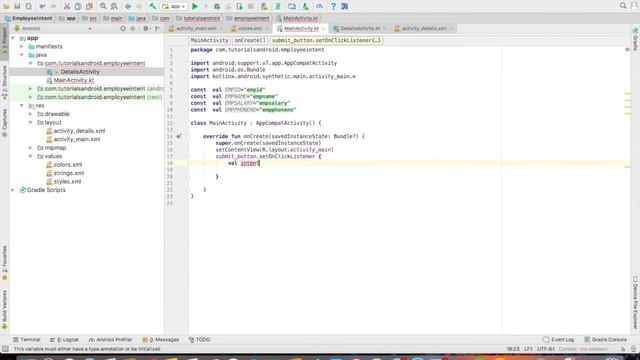Open the Event Log panel
640x360 pixels.
pos(558,340)
